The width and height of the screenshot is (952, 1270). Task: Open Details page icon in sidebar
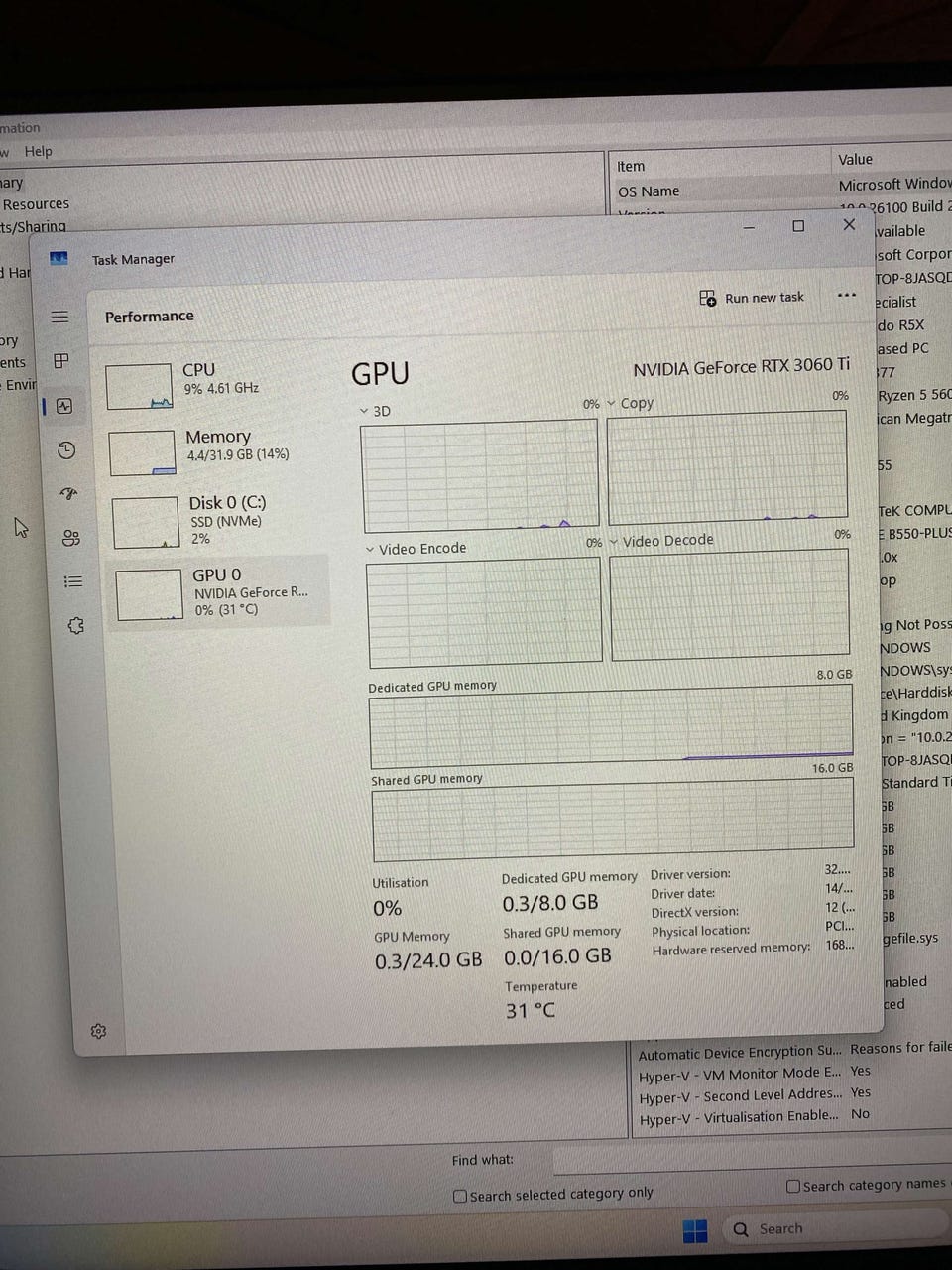pos(72,581)
